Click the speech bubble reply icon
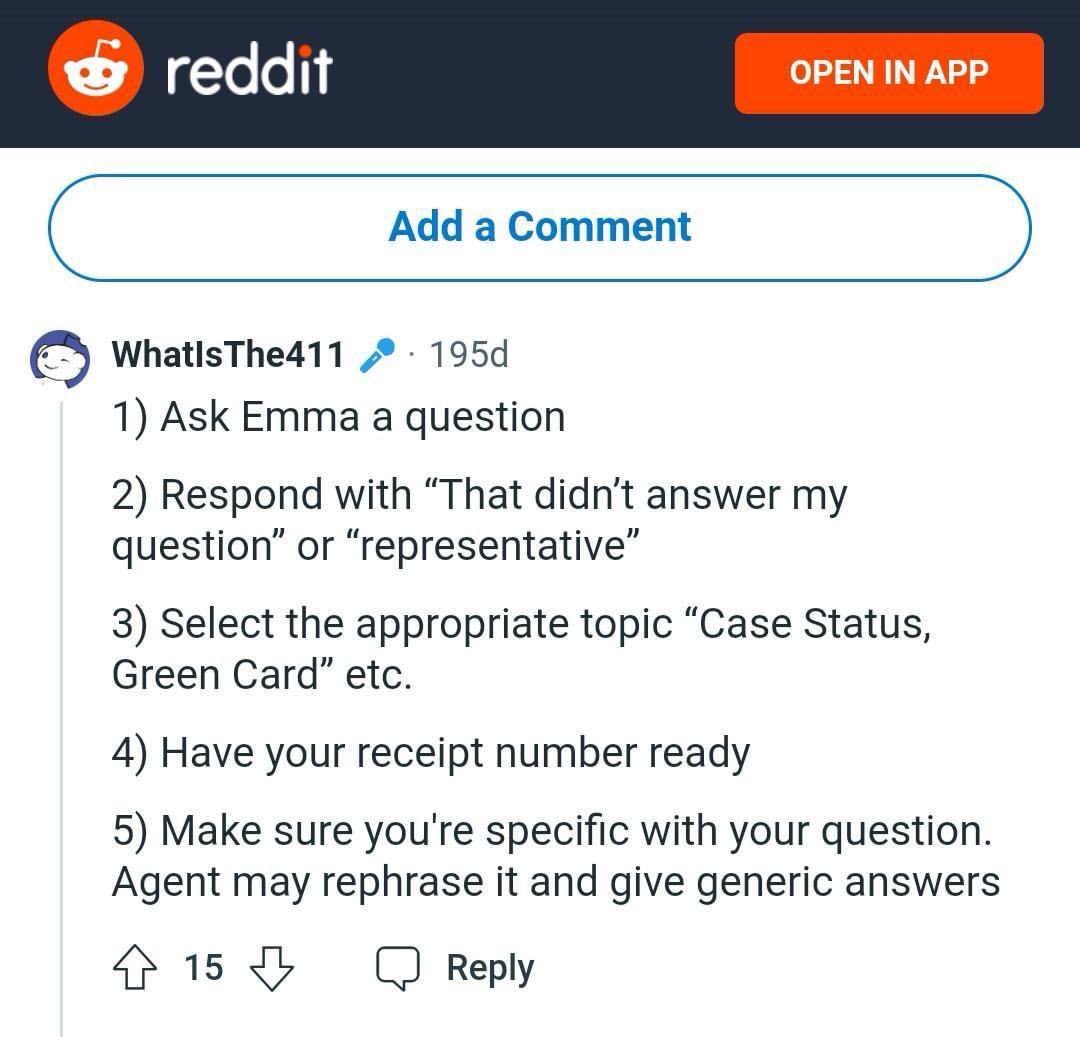This screenshot has width=1080, height=1037. coord(397,967)
